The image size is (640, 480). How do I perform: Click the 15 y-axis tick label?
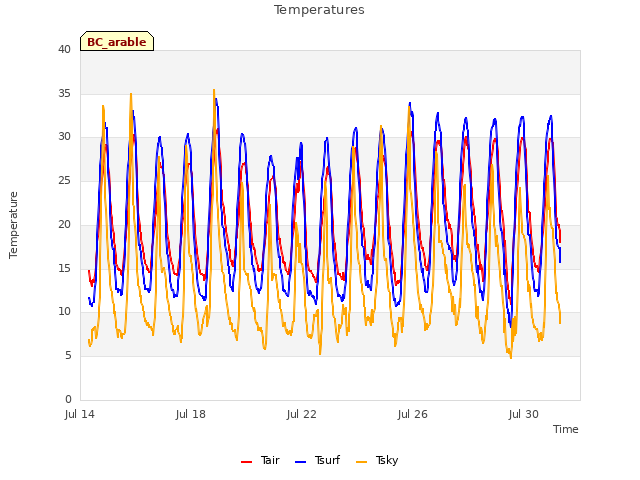click(x=64, y=268)
